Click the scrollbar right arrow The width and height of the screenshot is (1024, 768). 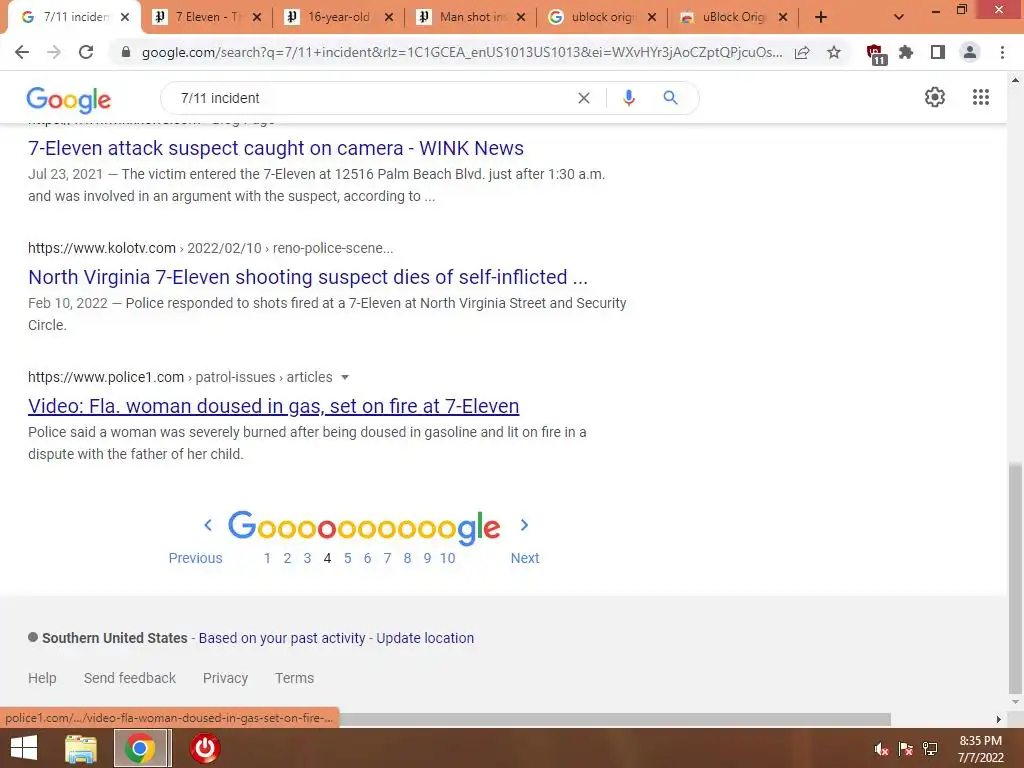point(999,719)
